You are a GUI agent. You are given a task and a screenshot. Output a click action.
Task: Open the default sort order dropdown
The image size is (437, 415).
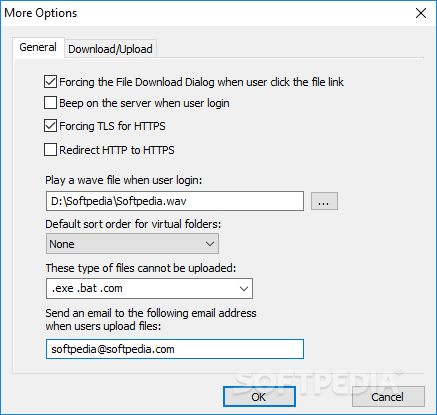(x=132, y=244)
